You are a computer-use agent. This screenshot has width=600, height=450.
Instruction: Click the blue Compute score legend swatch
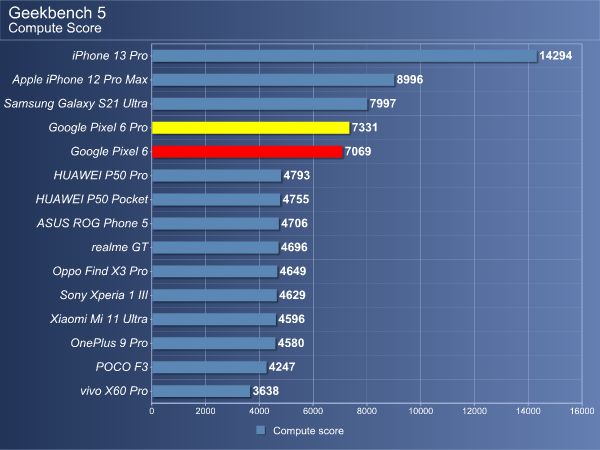click(x=261, y=430)
